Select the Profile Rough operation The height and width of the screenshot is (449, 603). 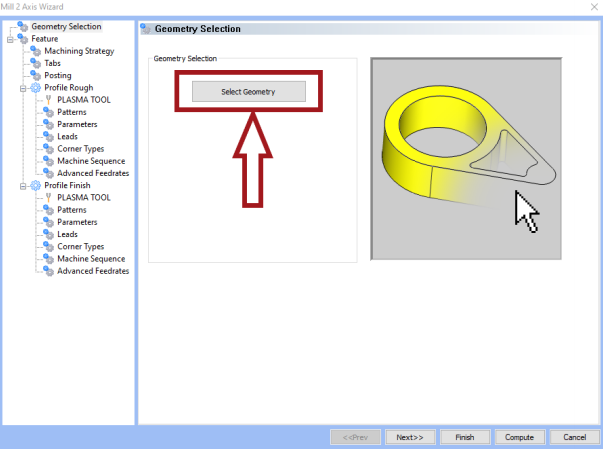point(68,88)
